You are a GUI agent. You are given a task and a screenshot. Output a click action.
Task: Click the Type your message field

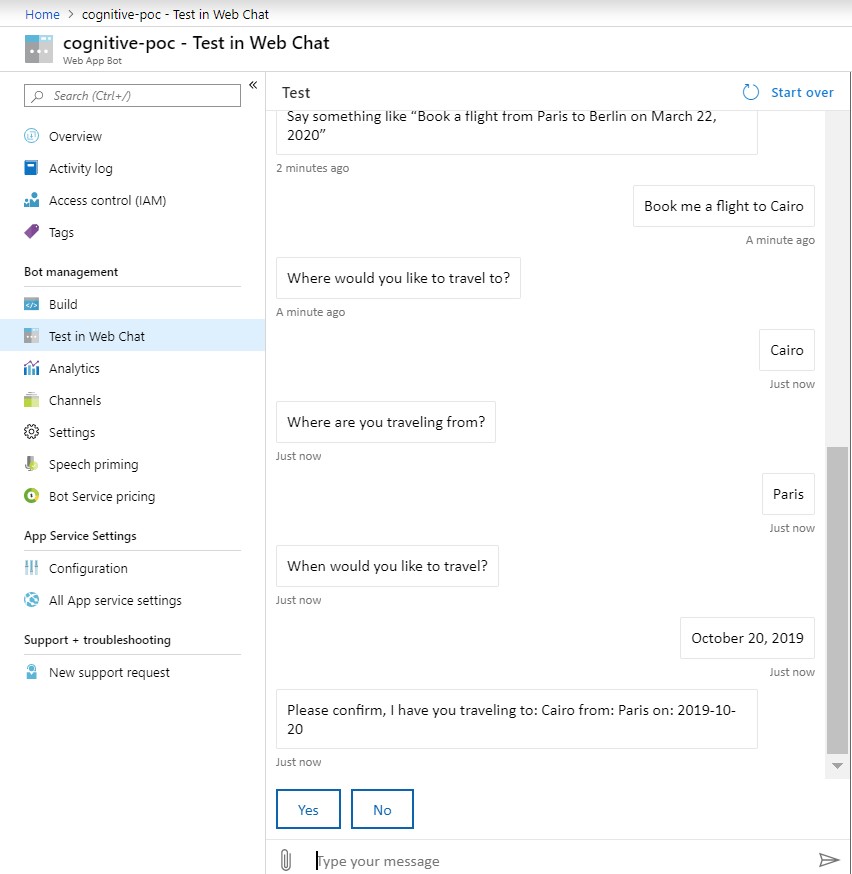[x=560, y=861]
